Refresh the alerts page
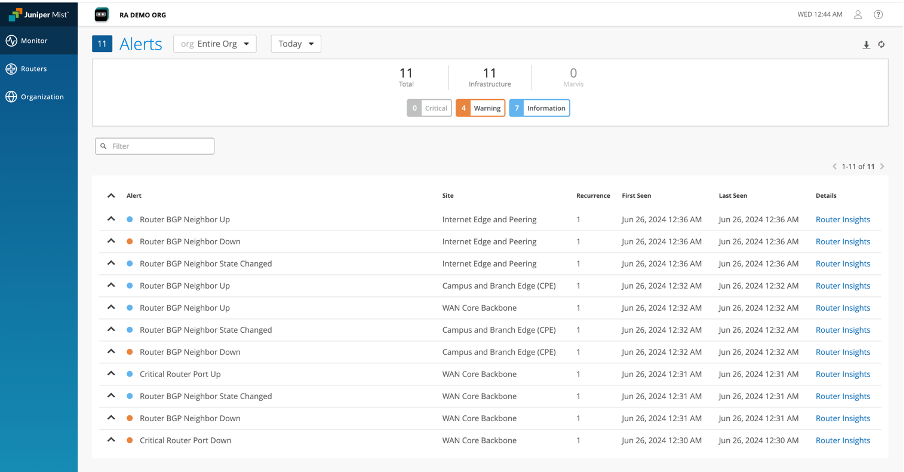 point(881,44)
